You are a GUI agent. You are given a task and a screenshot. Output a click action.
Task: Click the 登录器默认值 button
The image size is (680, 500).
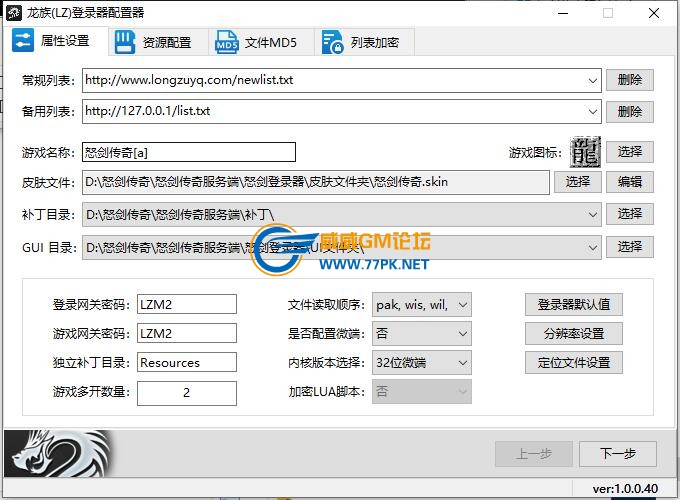[574, 304]
